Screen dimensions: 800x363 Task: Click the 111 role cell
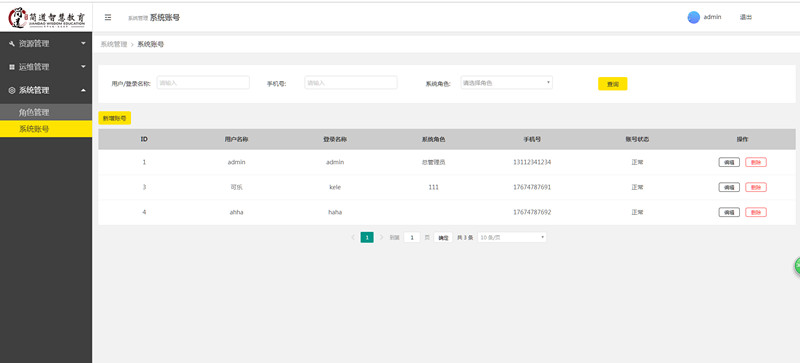(434, 187)
